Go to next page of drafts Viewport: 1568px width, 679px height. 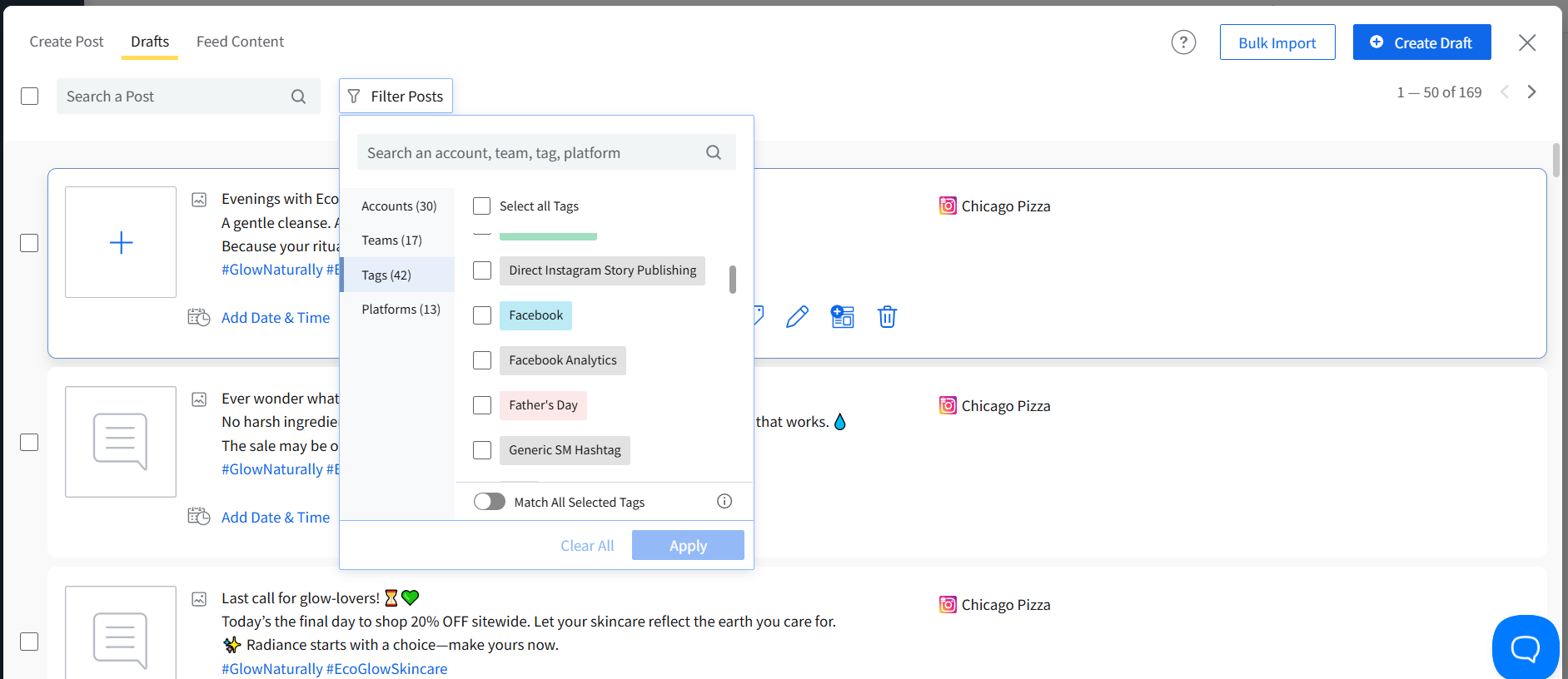click(1531, 92)
